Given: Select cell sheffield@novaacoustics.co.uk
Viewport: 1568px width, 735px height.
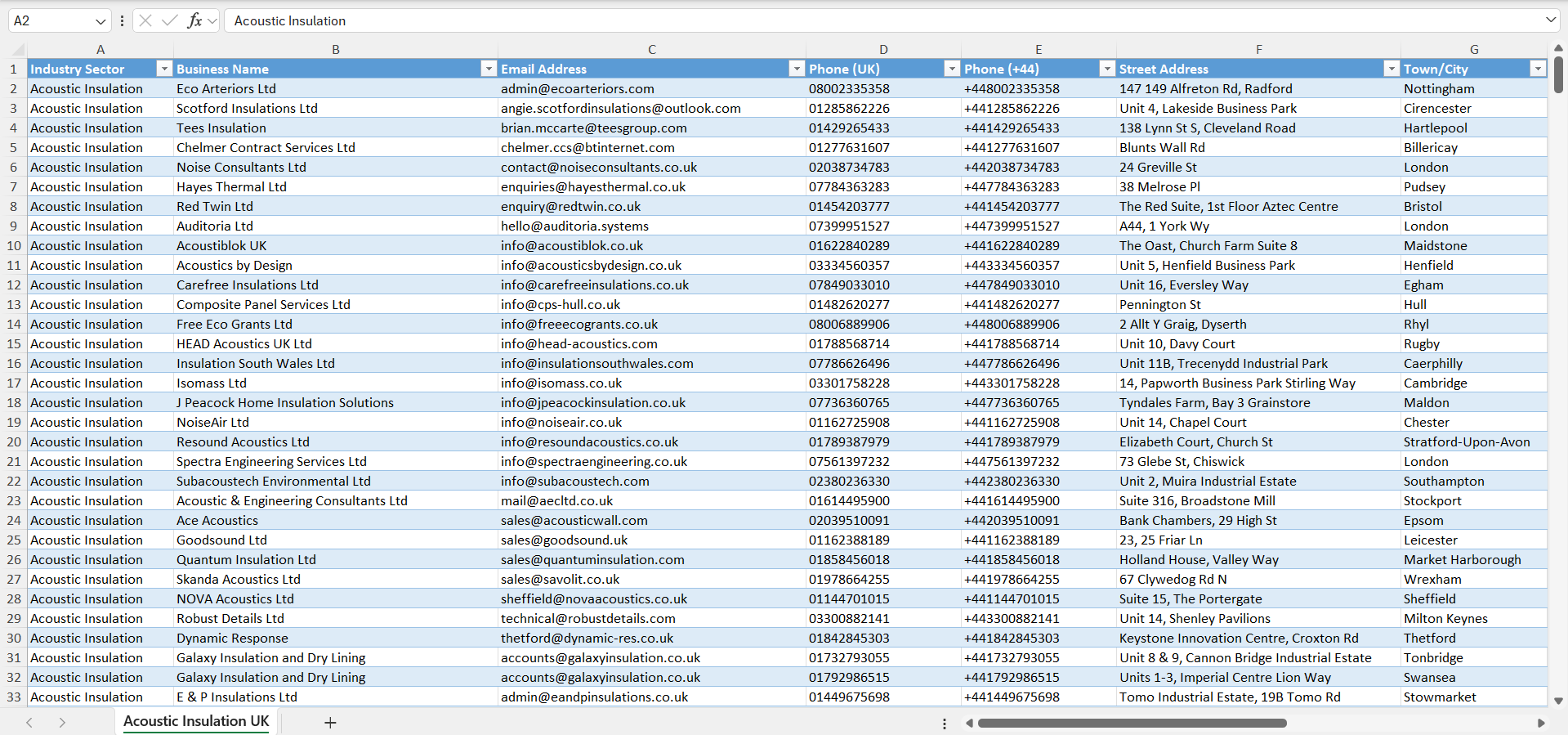Looking at the screenshot, I should [652, 598].
